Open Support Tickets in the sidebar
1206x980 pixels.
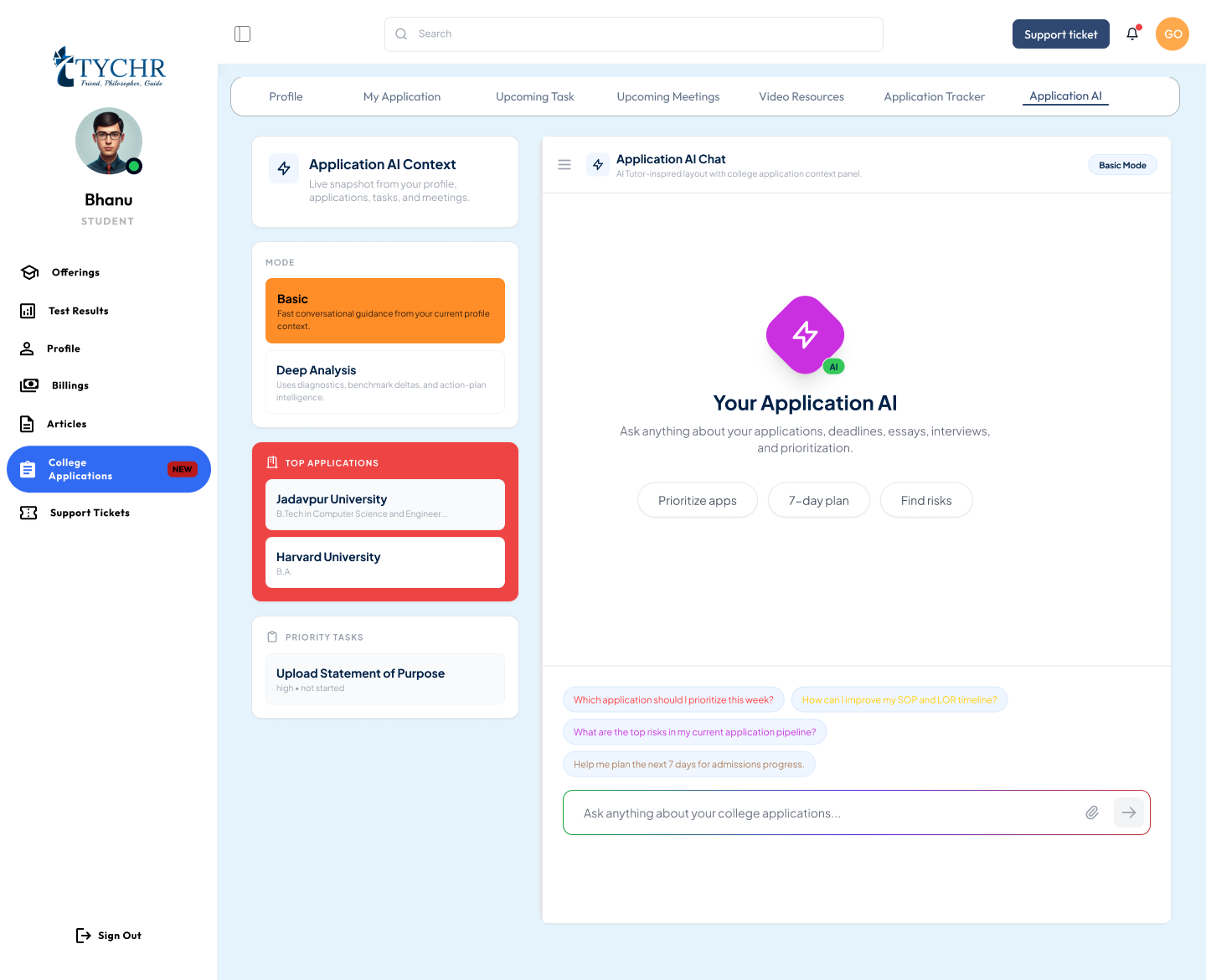coord(90,513)
